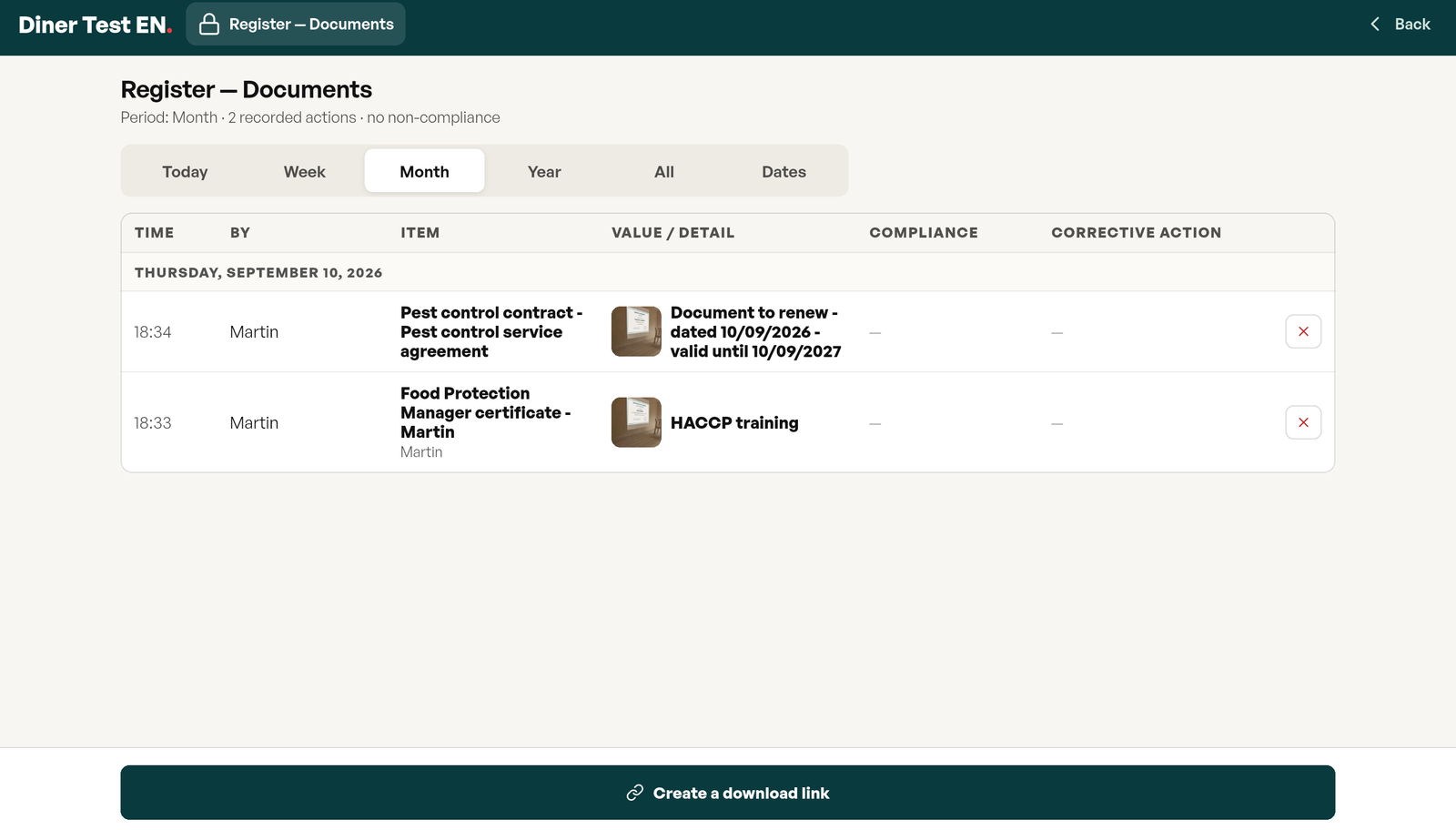Open the Dates range tab
Image resolution: width=1456 pixels, height=830 pixels.
tap(784, 171)
